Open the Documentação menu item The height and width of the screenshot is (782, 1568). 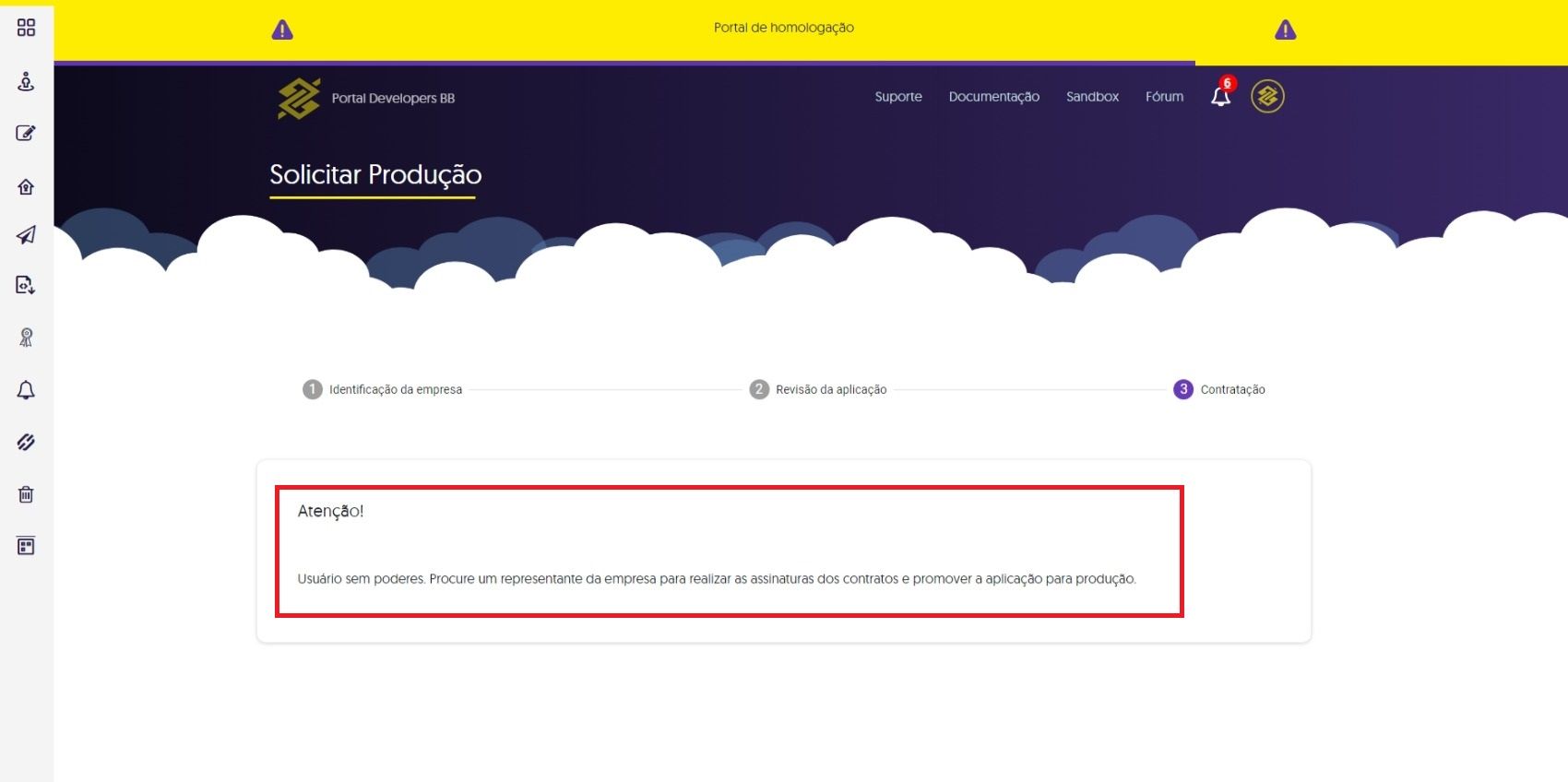click(x=993, y=97)
